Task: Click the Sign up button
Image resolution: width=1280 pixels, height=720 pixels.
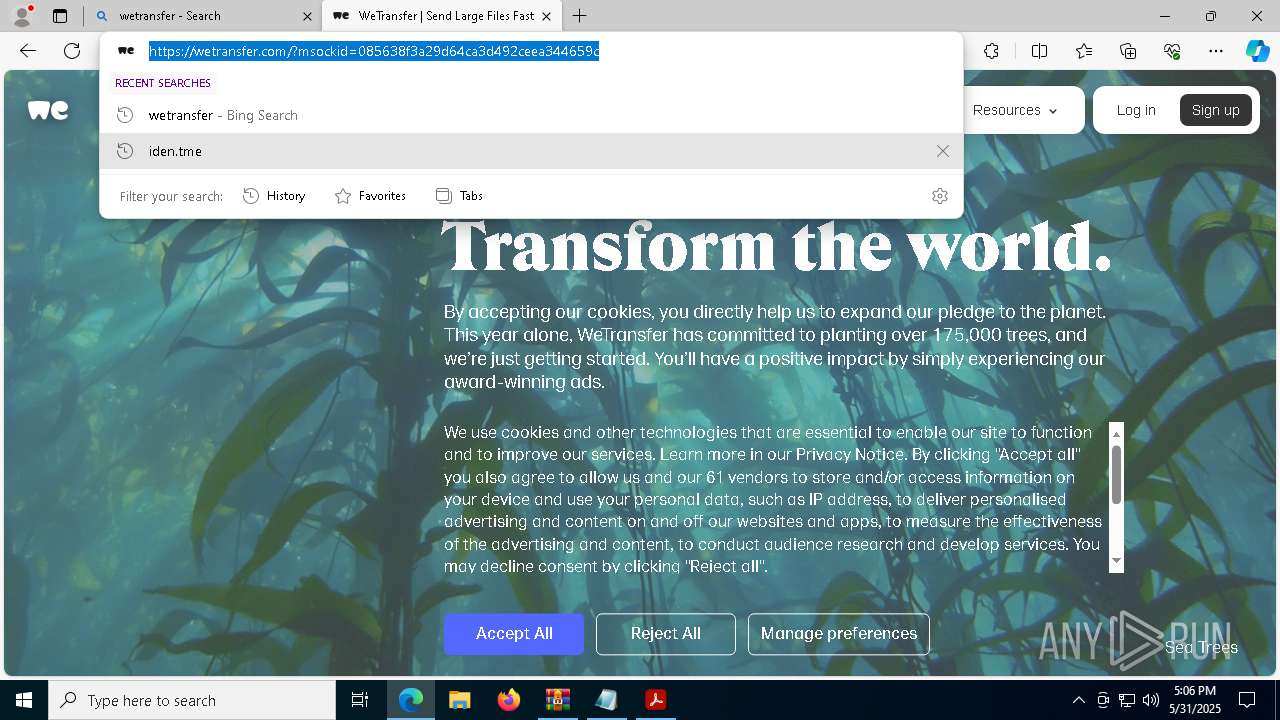Action: [x=1215, y=110]
